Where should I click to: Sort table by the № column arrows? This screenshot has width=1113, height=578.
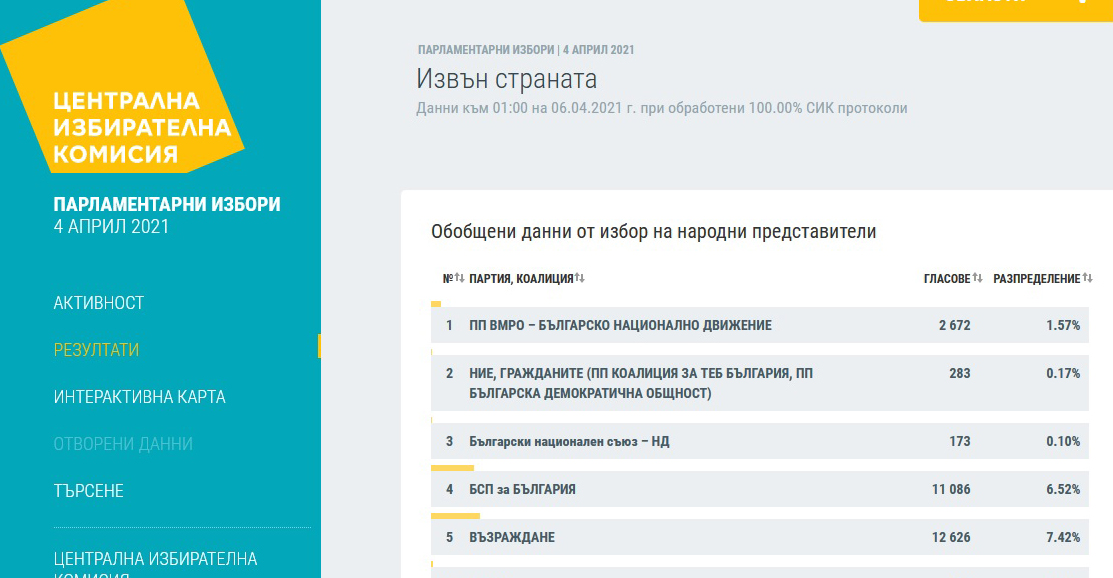[460, 279]
